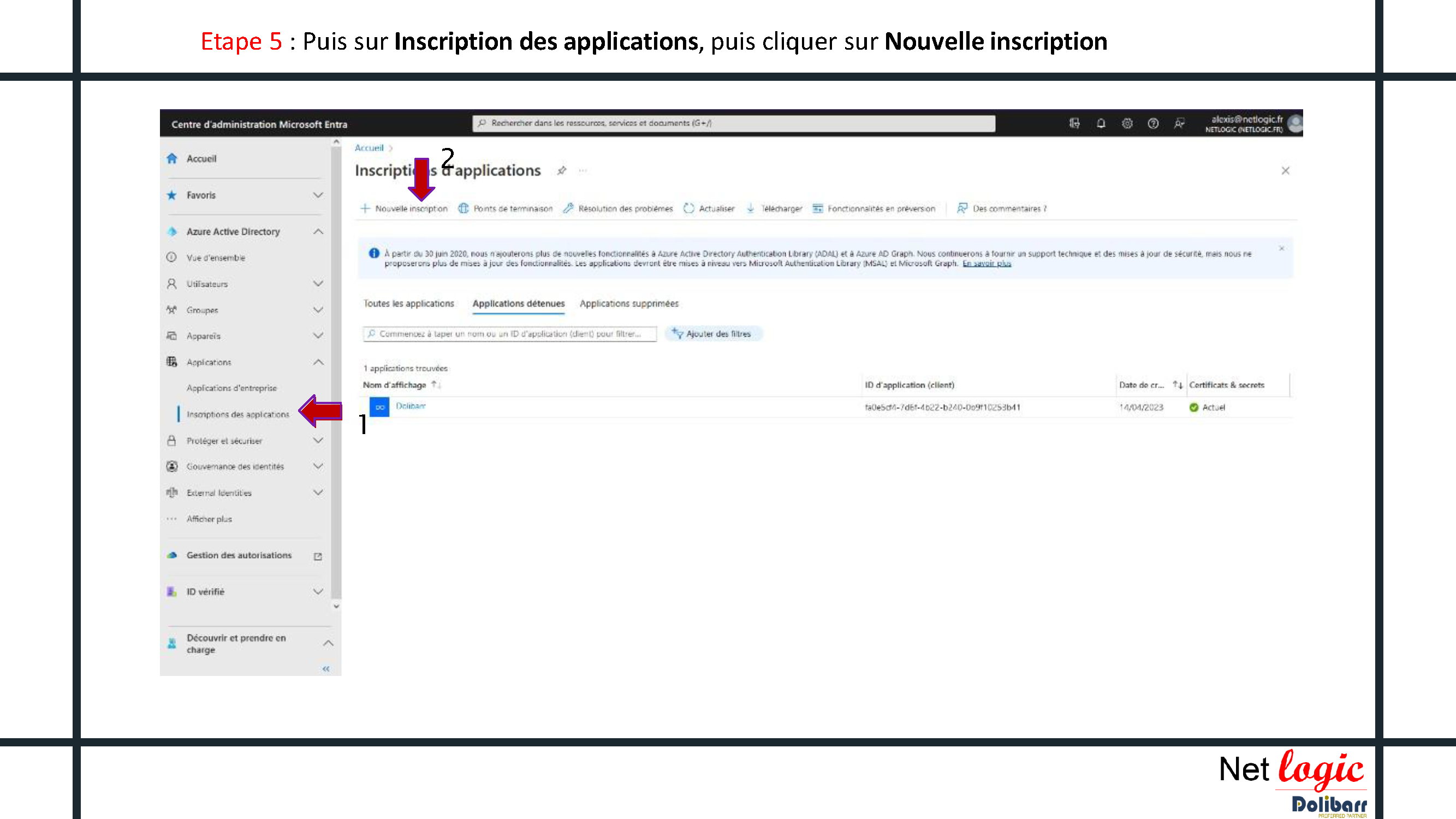Switch to Applications supprimées tab
The height and width of the screenshot is (819, 1456).
pos(628,304)
